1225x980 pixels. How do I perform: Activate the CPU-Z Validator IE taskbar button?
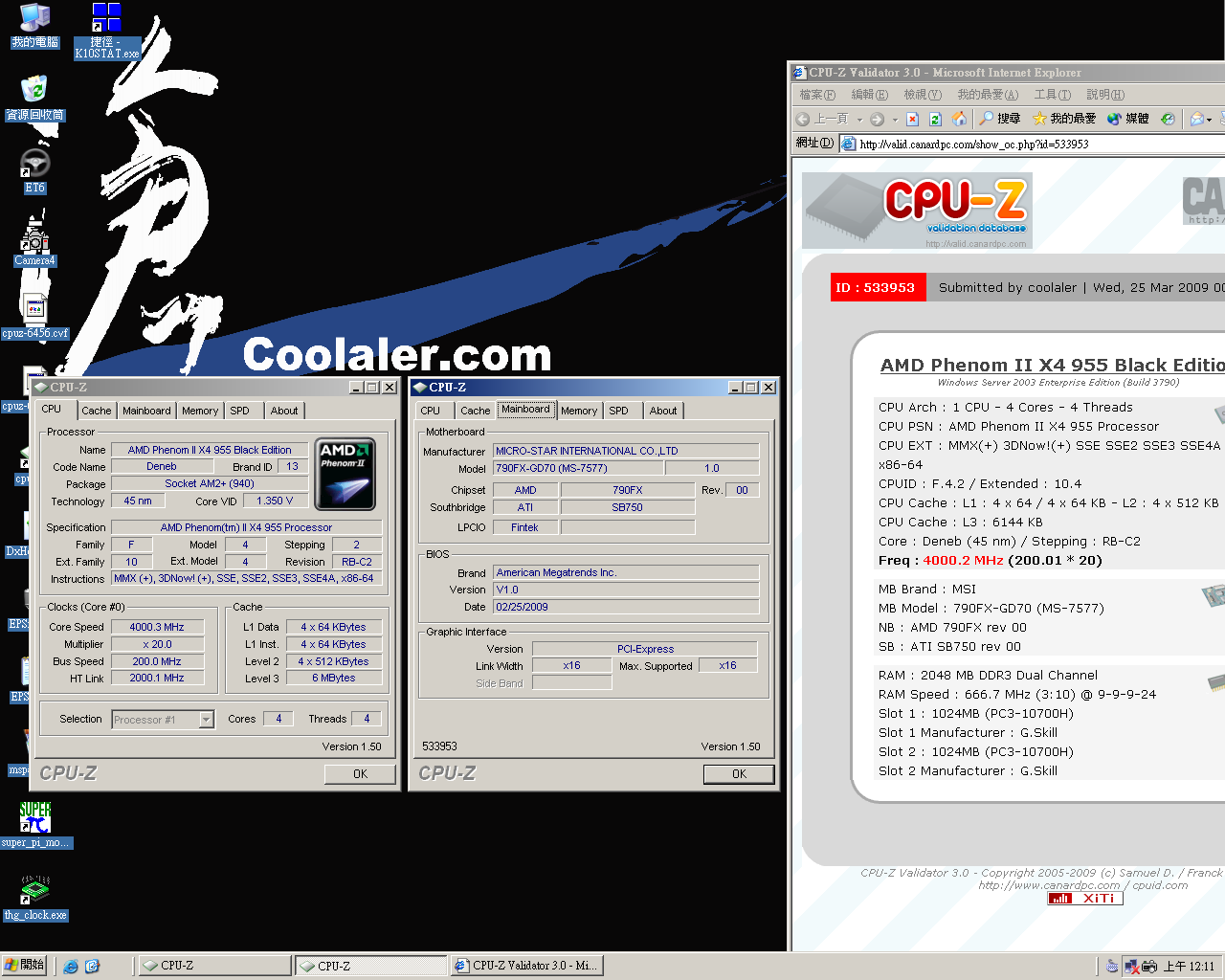[526, 966]
